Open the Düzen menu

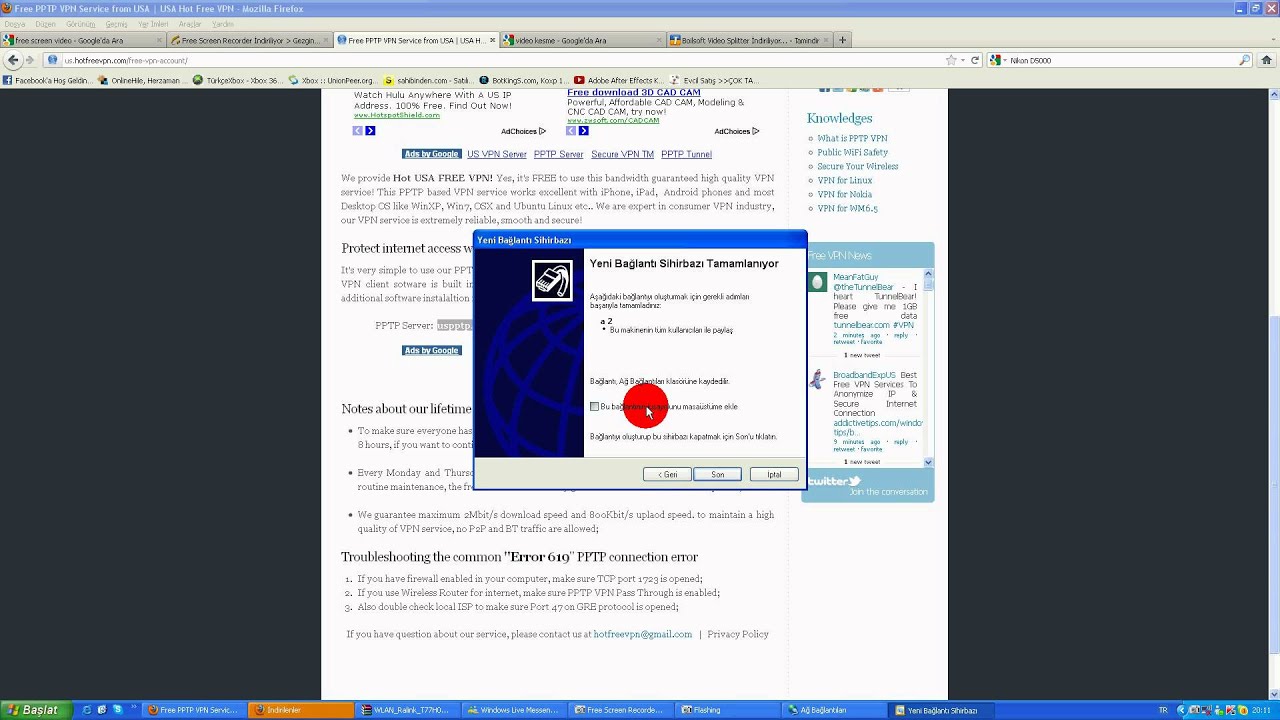46,24
